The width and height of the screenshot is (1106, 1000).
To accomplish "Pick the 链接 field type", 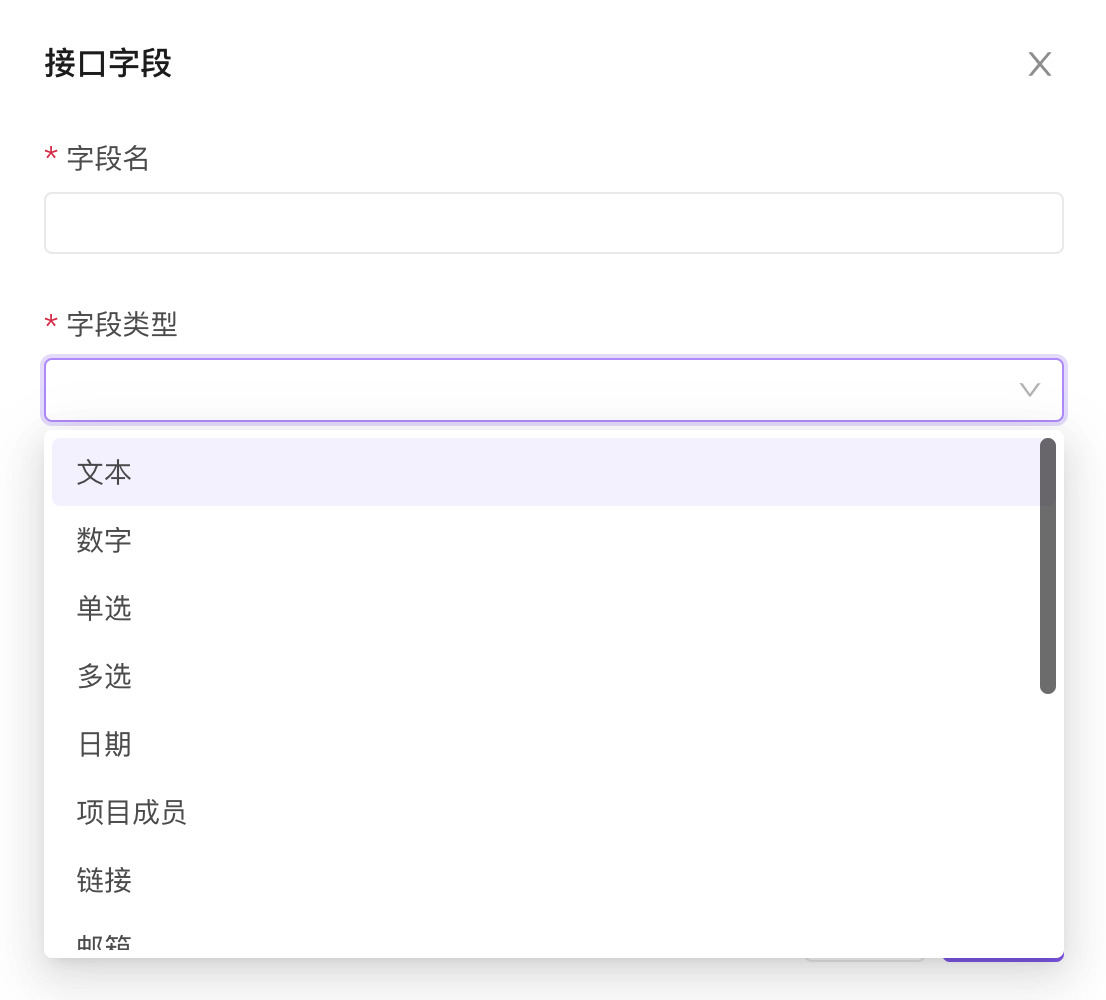I will point(104,881).
